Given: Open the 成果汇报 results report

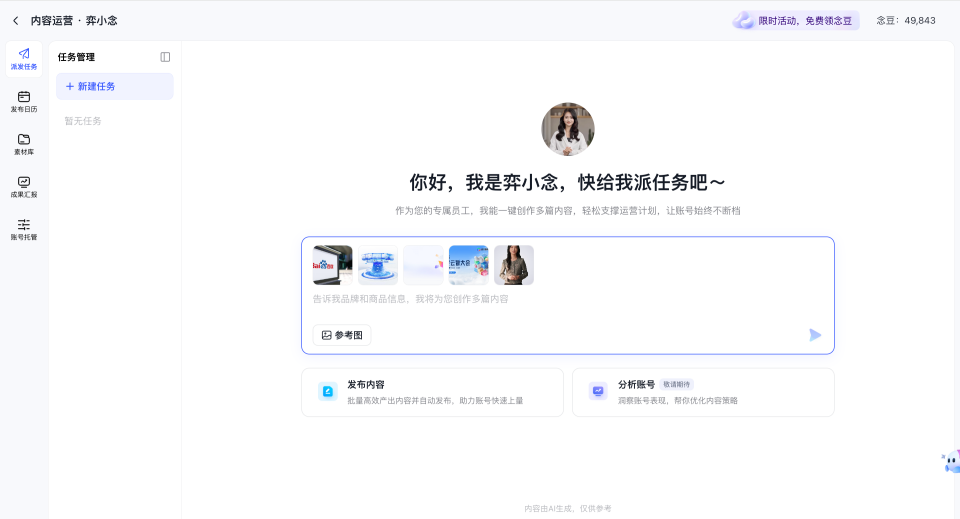Looking at the screenshot, I should coord(24,187).
